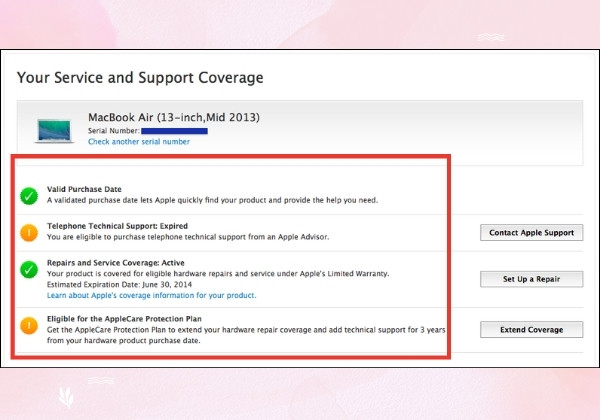Open Learn about Apple's coverage information link
Image resolution: width=600 pixels, height=420 pixels.
(152, 295)
